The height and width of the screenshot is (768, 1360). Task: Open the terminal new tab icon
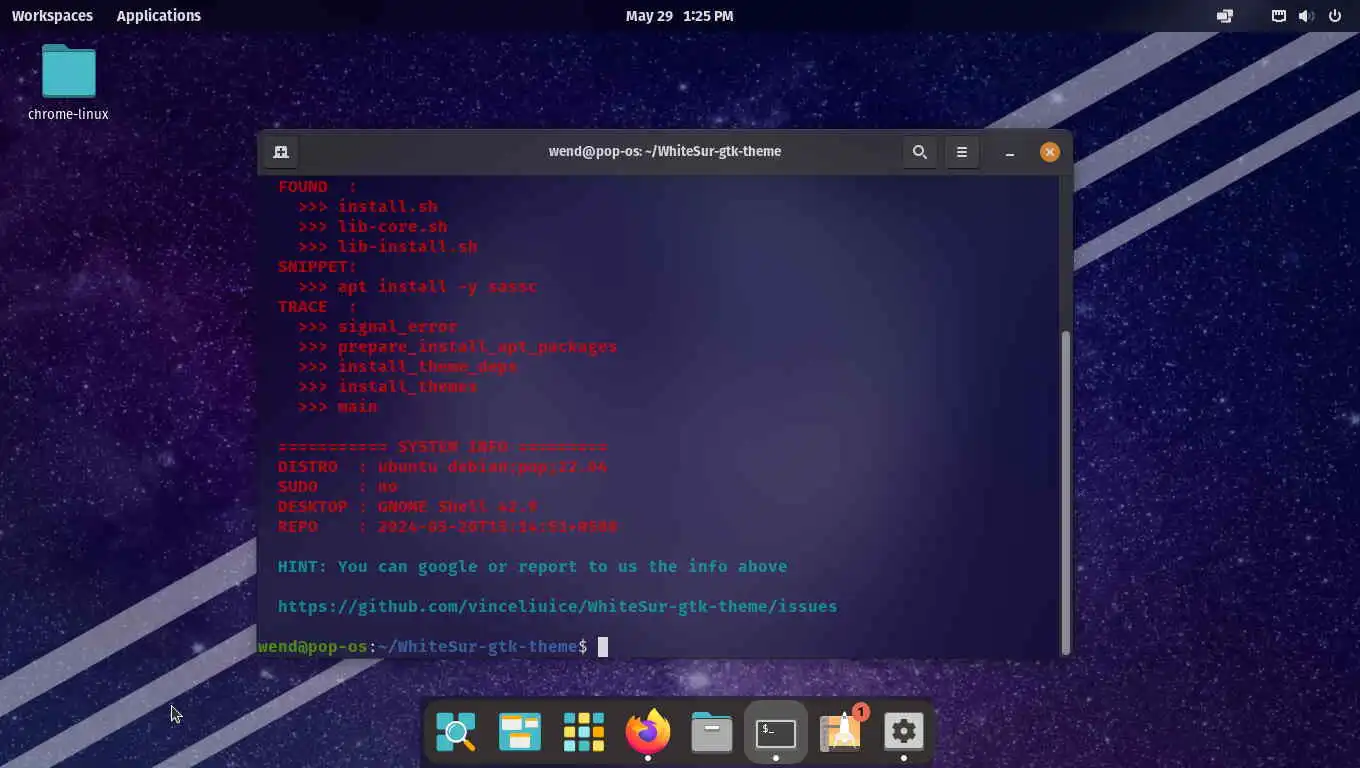[x=281, y=152]
